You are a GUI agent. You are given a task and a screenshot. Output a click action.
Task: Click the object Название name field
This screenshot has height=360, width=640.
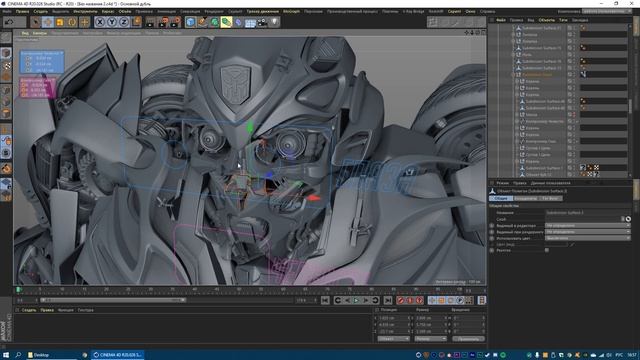point(588,213)
